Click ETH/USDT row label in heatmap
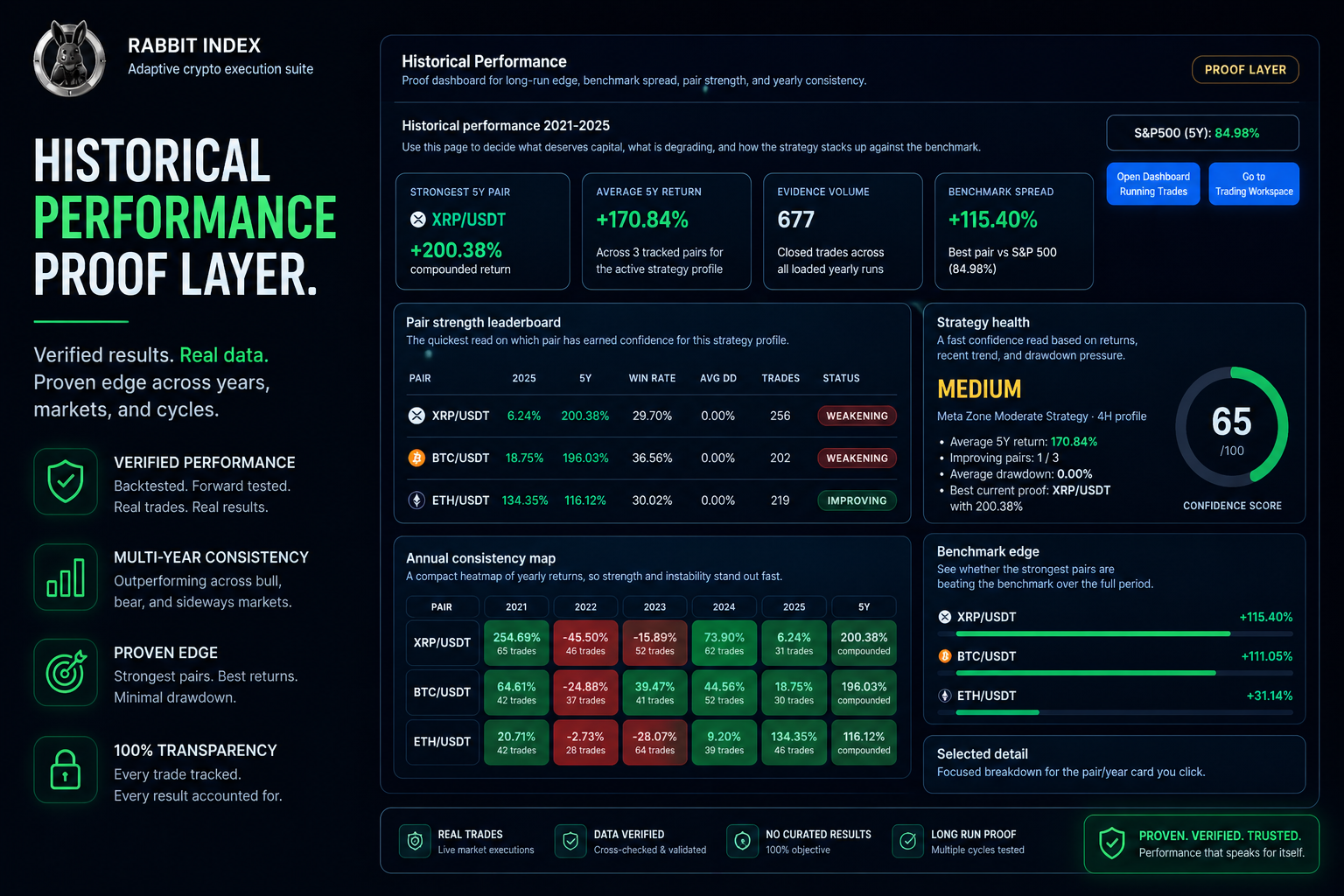The image size is (1344, 896). click(443, 743)
